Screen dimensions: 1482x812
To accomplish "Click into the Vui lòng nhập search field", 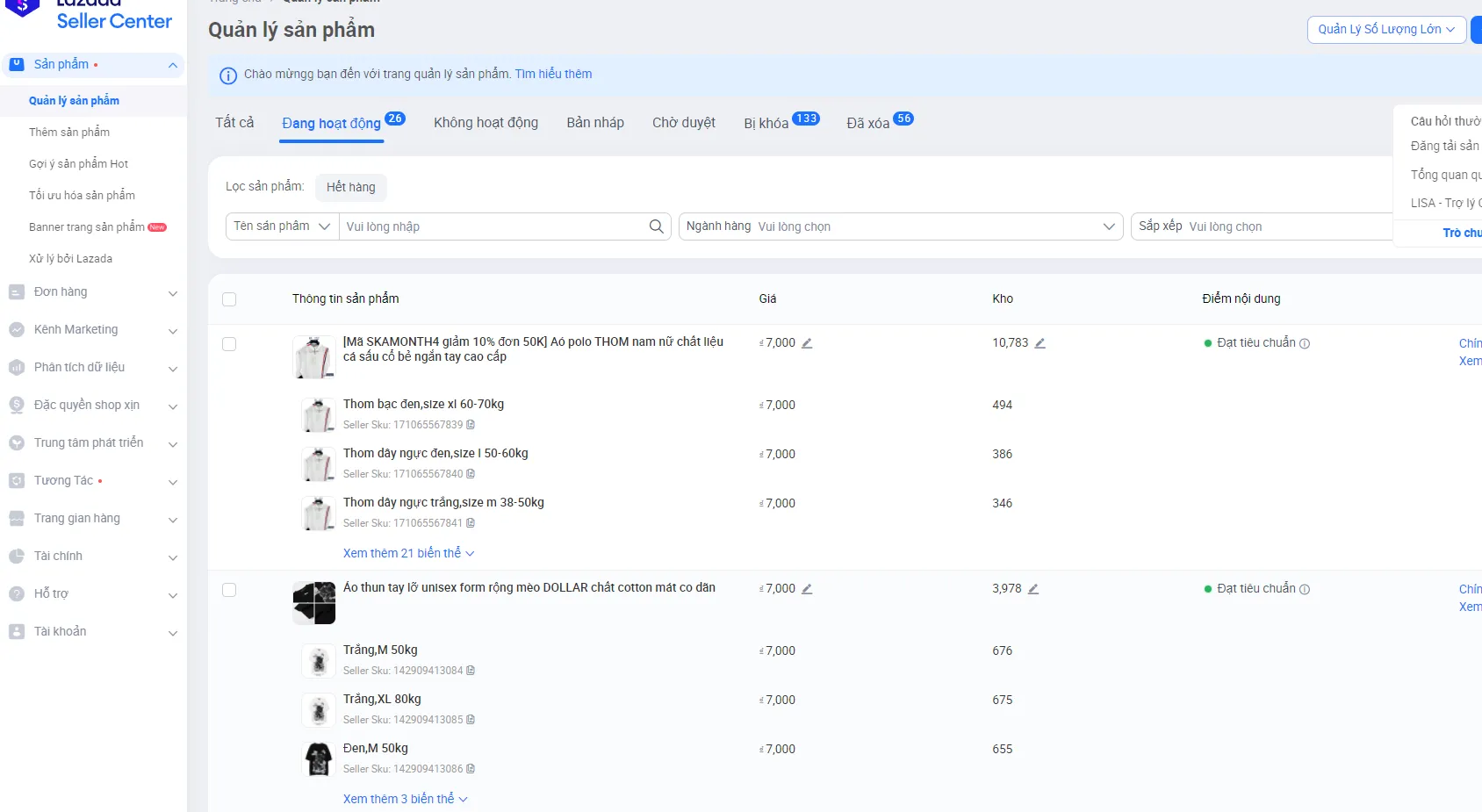I will click(493, 226).
